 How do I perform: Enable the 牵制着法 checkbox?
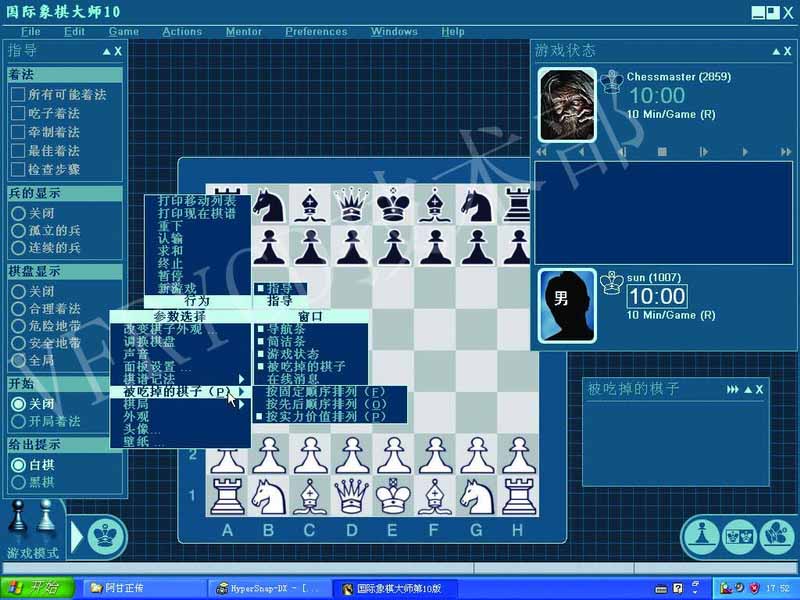(x=18, y=132)
